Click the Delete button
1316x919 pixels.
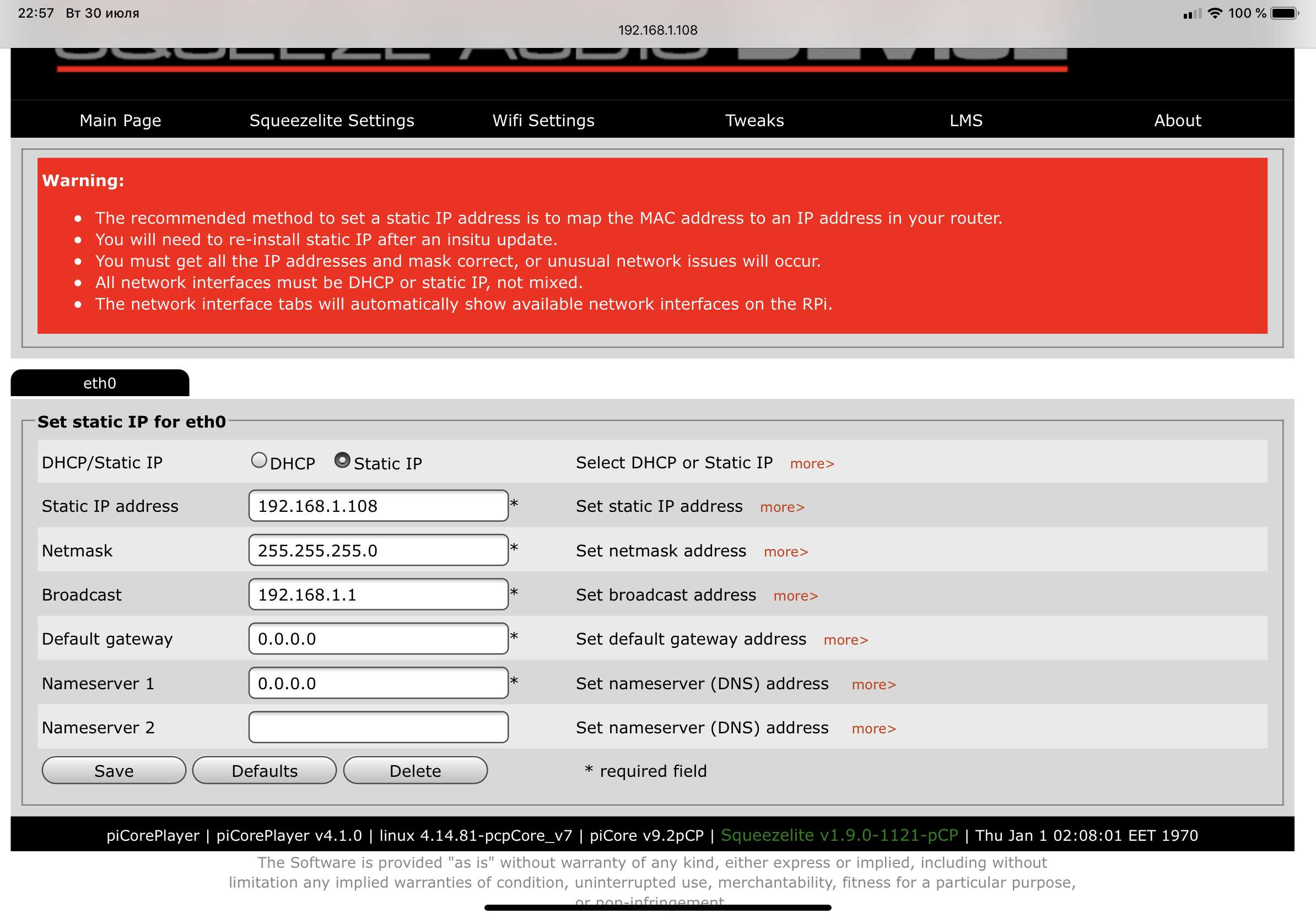point(415,771)
